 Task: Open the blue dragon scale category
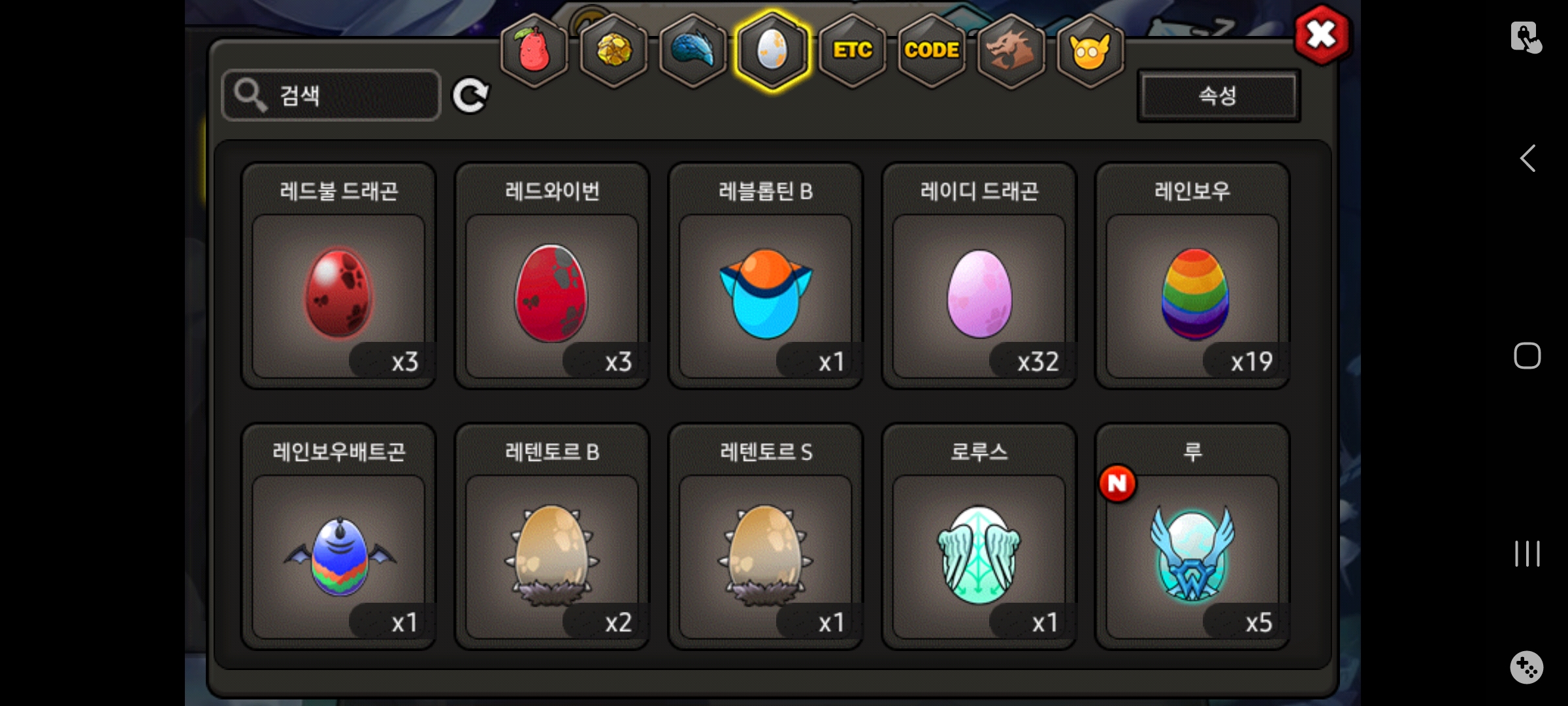[x=693, y=50]
